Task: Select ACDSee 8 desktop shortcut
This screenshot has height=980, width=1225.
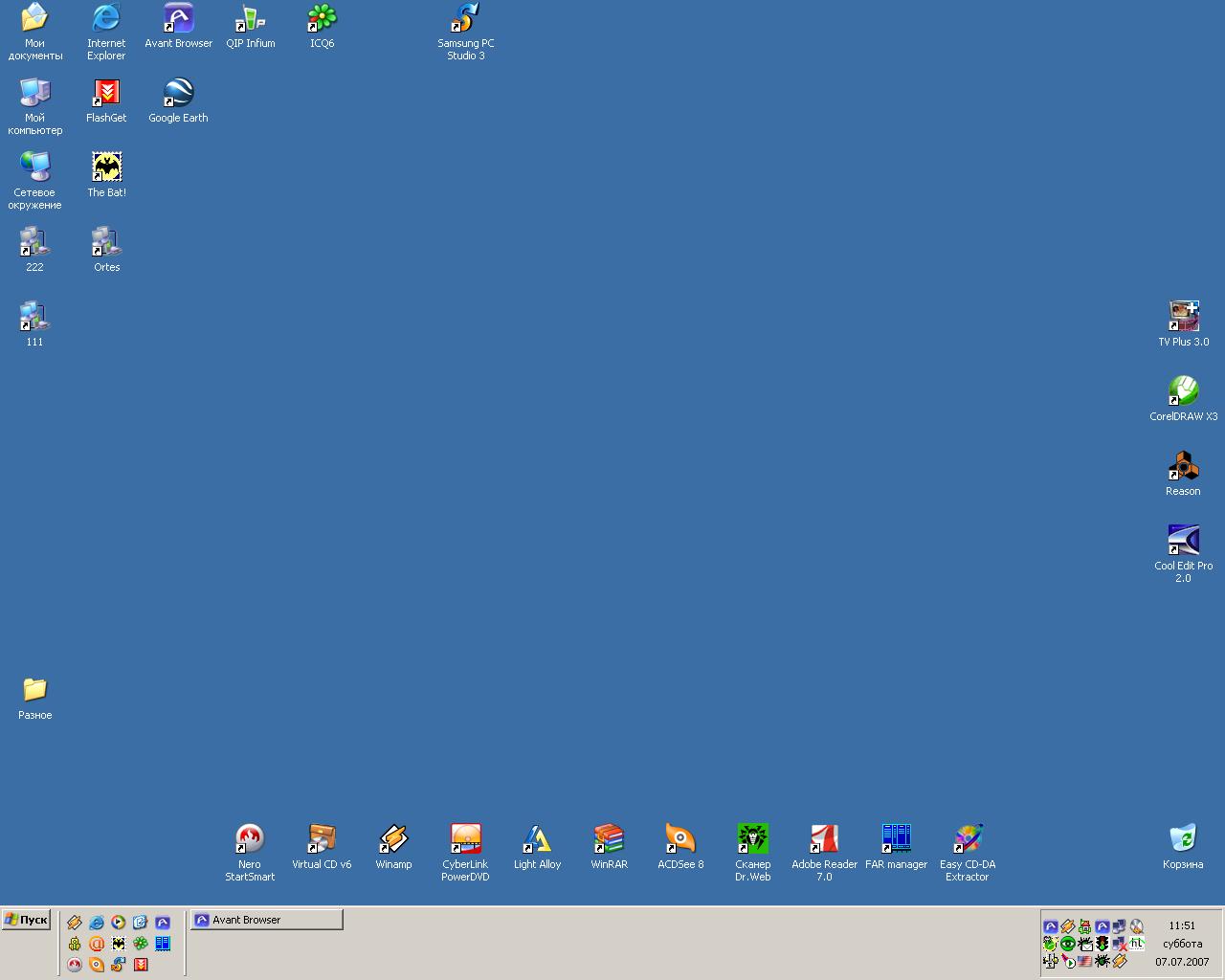Action: 680,847
